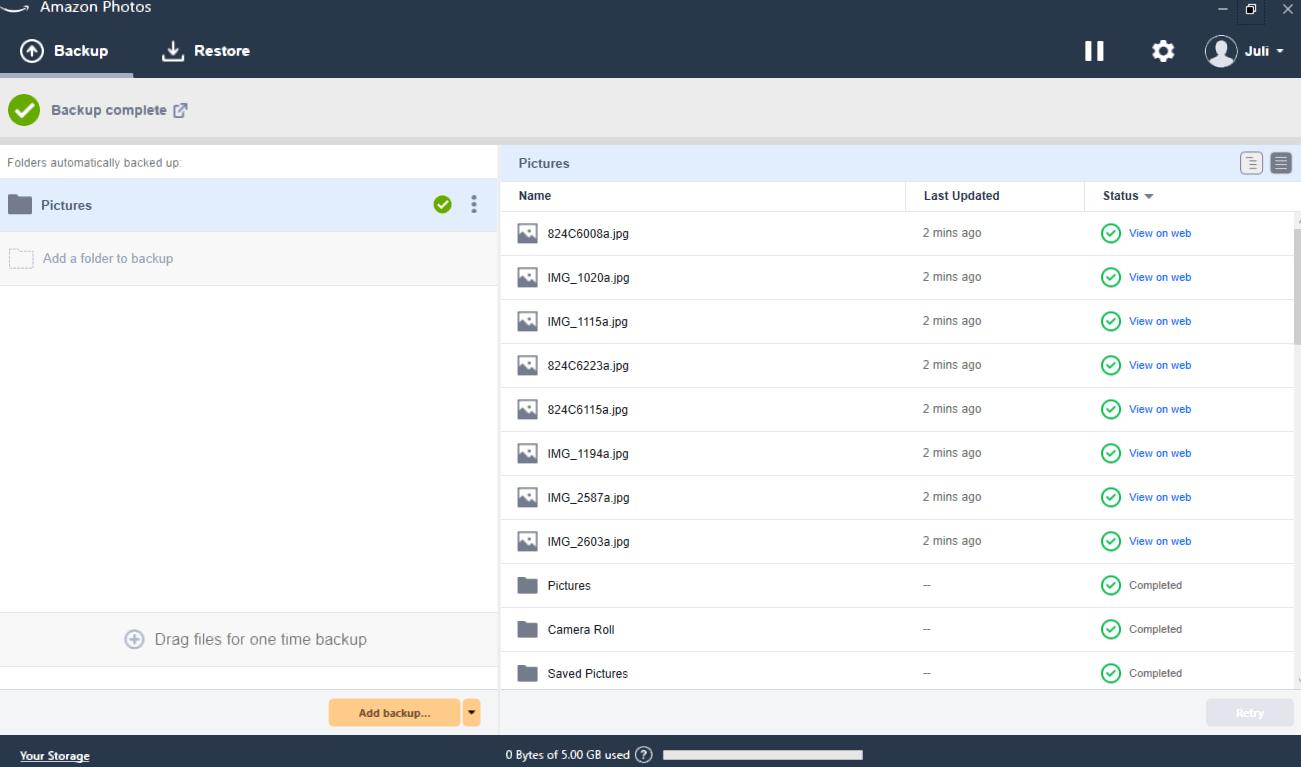Click the image icon for 824C6008a.jpg
The image size is (1301, 767).
[528, 233]
